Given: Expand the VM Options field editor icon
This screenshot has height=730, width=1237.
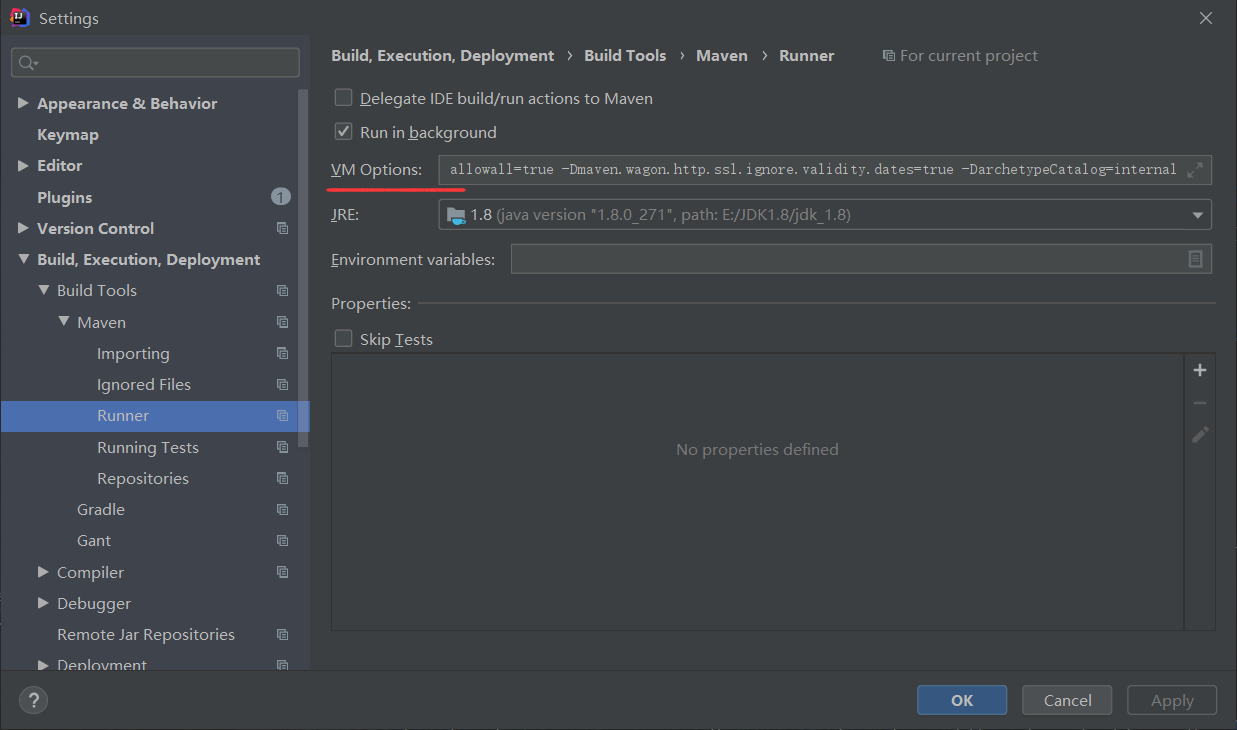Looking at the screenshot, I should point(1194,170).
